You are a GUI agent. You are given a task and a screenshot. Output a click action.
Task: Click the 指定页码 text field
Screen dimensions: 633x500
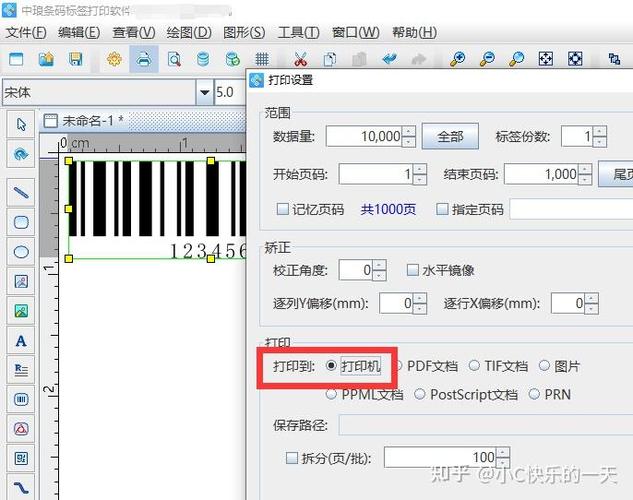click(x=571, y=209)
